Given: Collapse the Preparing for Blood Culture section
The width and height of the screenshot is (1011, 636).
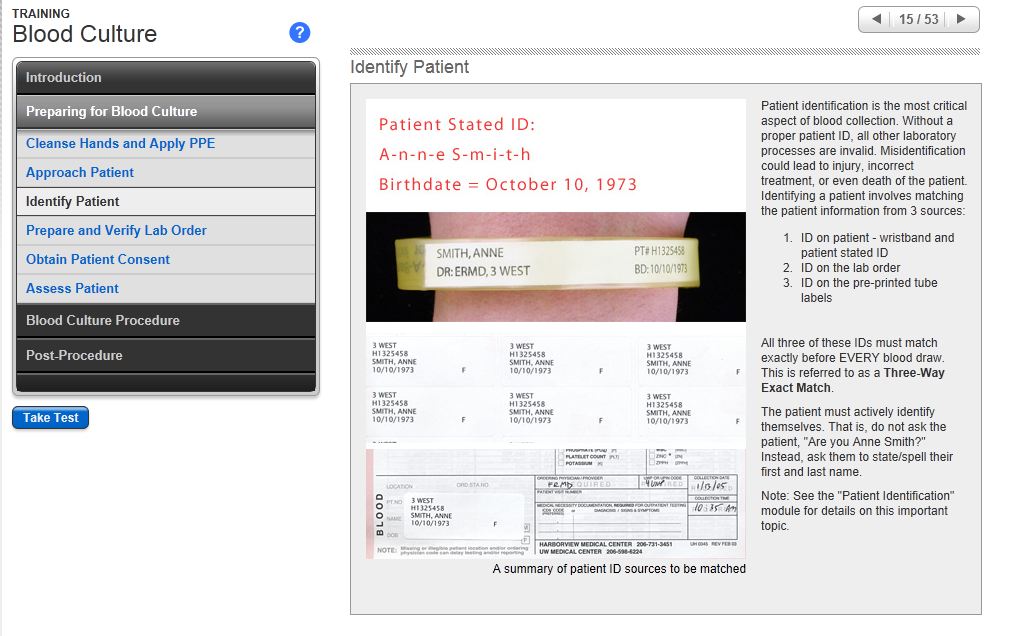Looking at the screenshot, I should click(165, 111).
